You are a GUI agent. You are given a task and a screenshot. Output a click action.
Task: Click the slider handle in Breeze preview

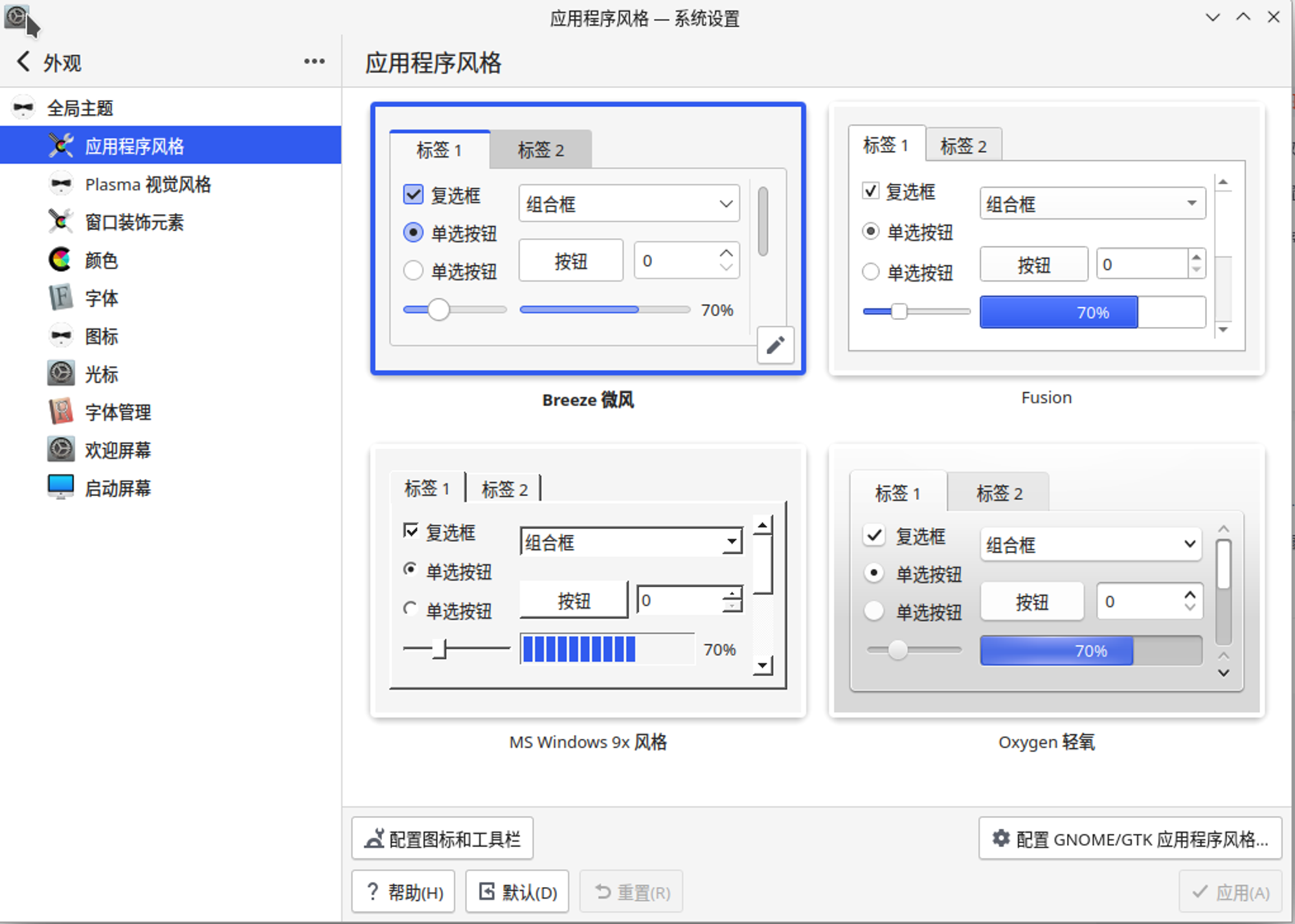point(438,310)
